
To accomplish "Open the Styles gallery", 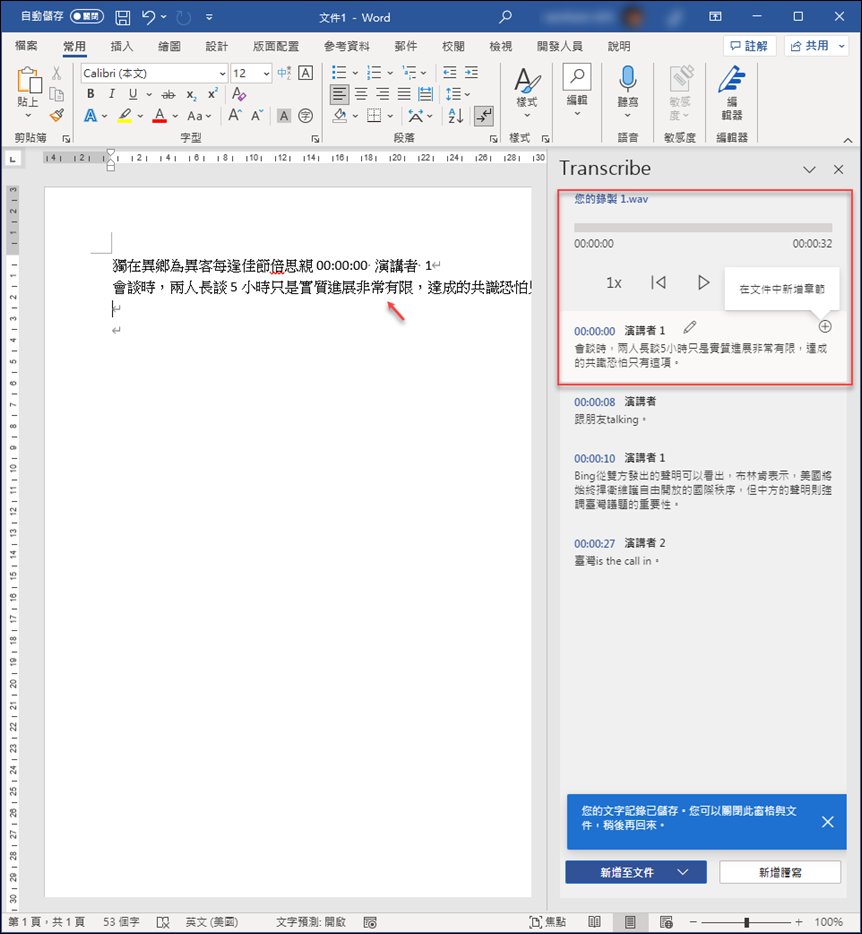I will (527, 92).
